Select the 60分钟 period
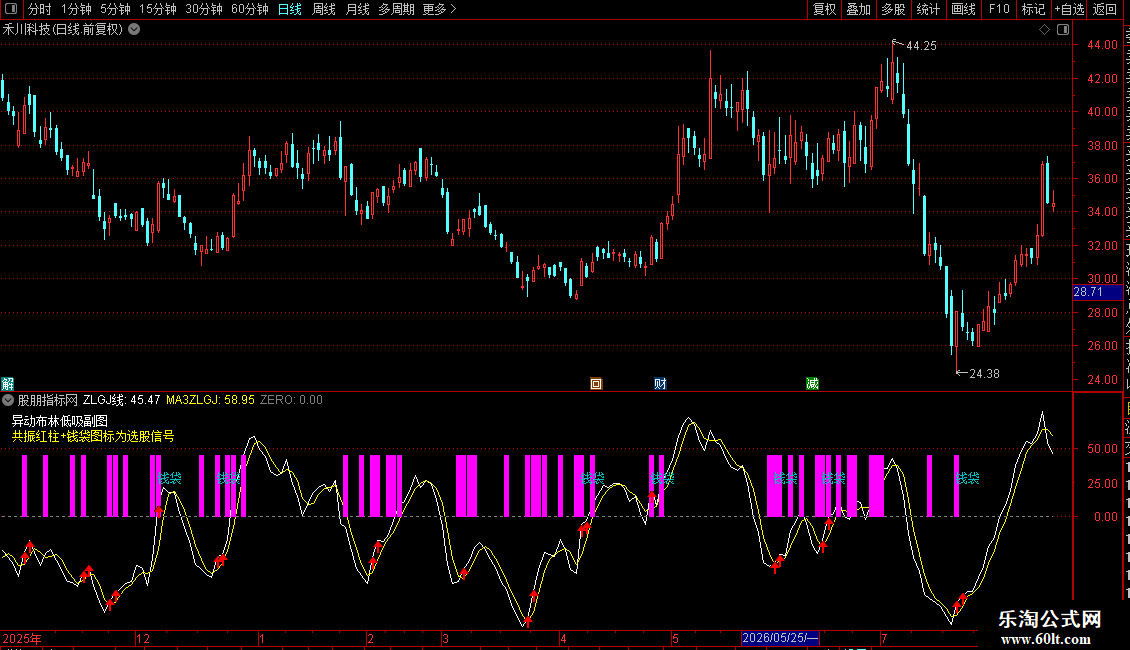Image resolution: width=1130 pixels, height=650 pixels. 250,9
